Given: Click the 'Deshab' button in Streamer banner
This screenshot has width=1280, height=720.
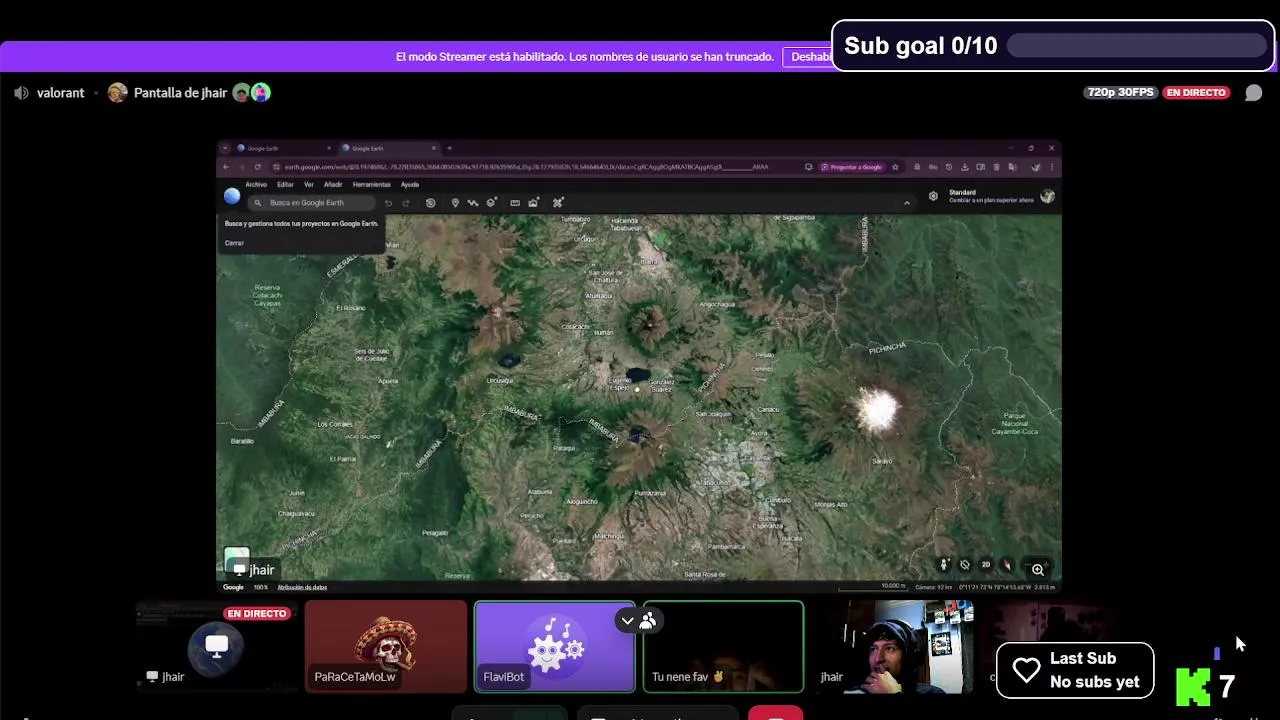Looking at the screenshot, I should [x=808, y=57].
